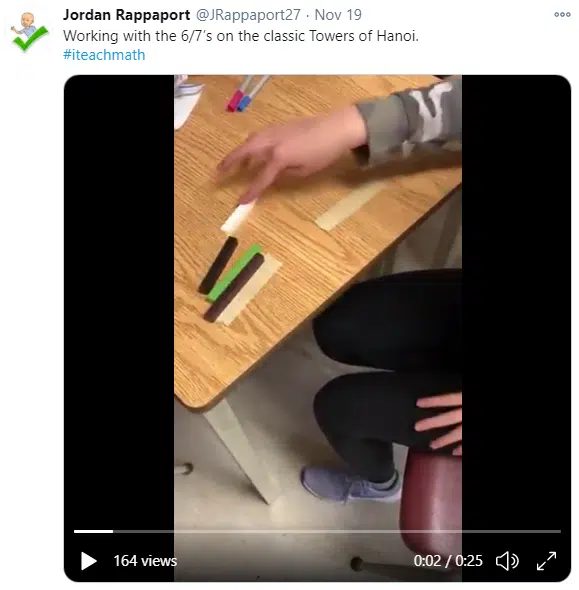579x590 pixels.
Task: Play the Towers of Hanoi video
Action: point(89,561)
